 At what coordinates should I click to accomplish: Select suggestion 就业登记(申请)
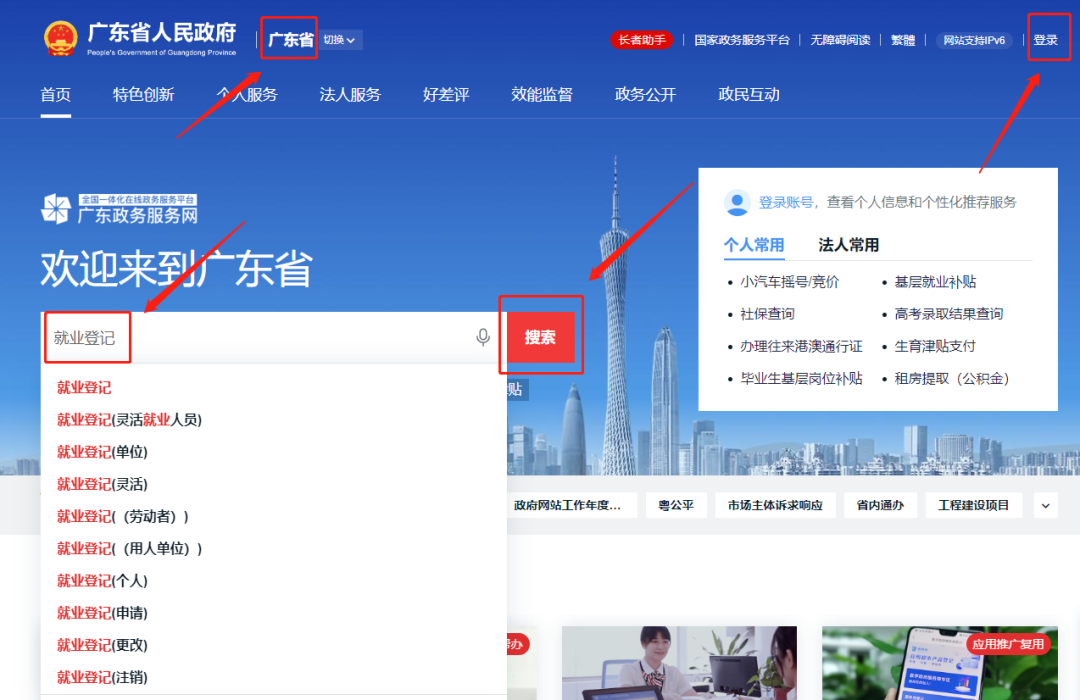click(102, 613)
